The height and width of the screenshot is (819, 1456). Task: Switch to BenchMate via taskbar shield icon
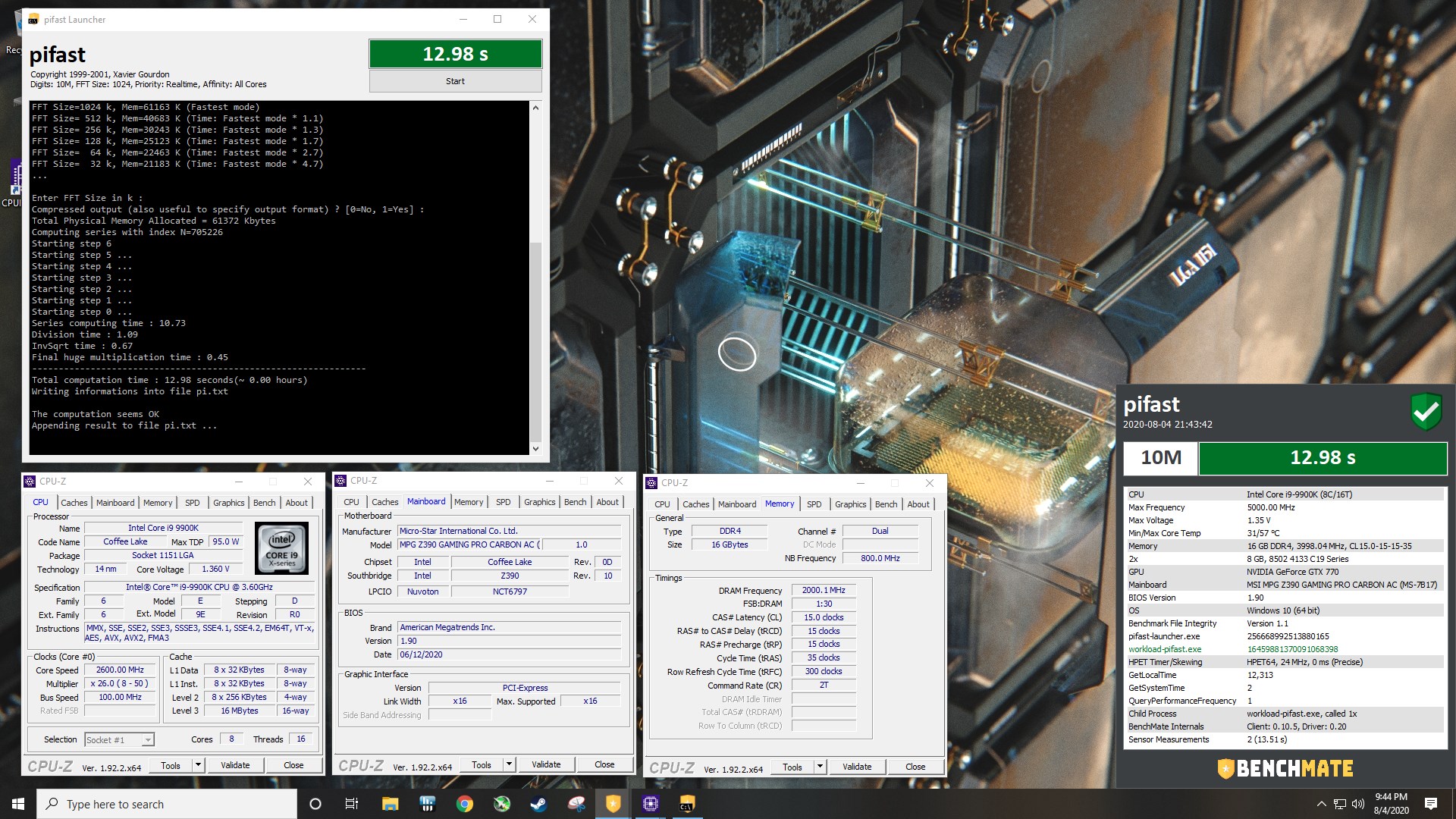pyautogui.click(x=613, y=804)
